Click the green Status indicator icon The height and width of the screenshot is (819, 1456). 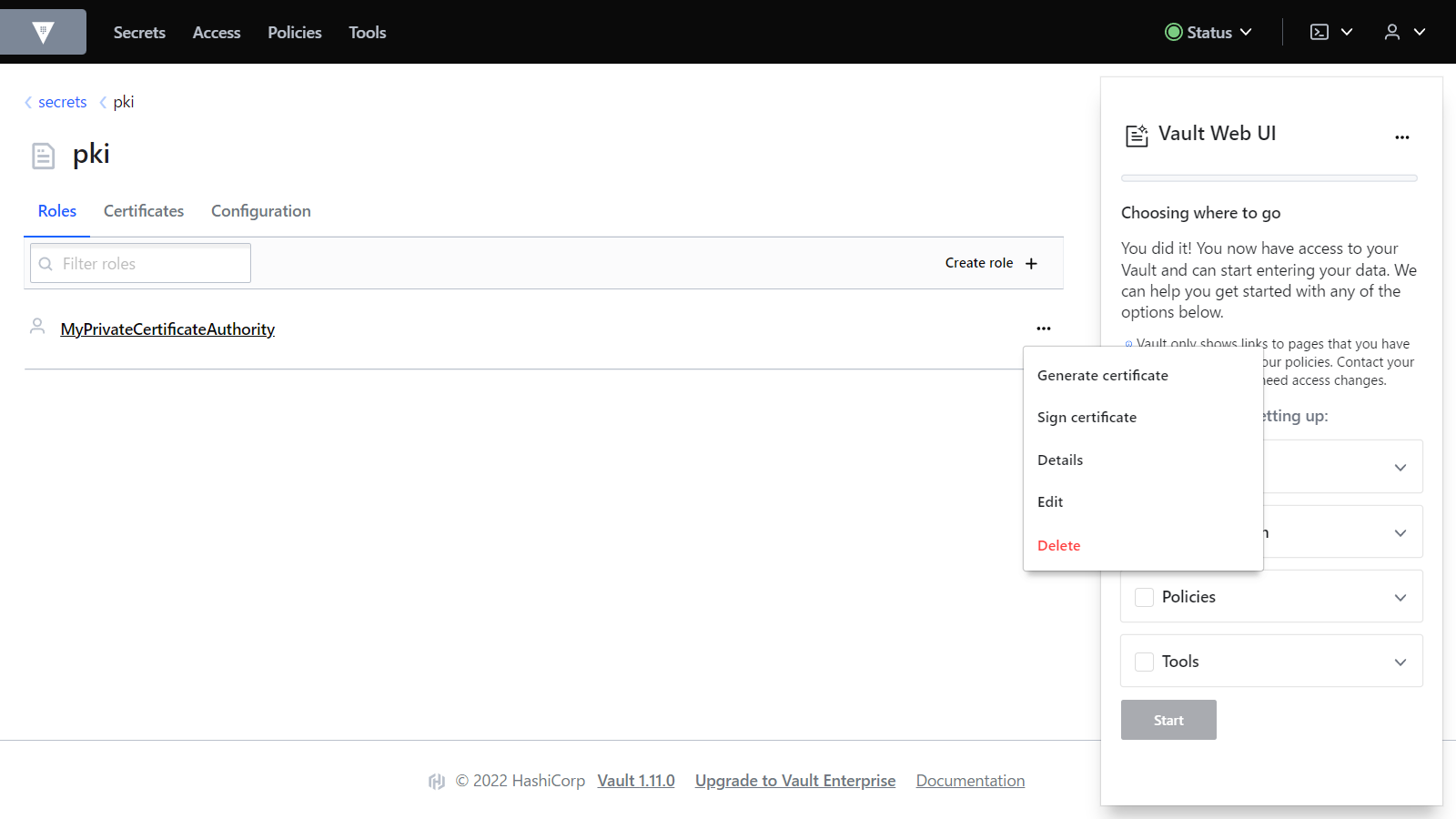1173,32
